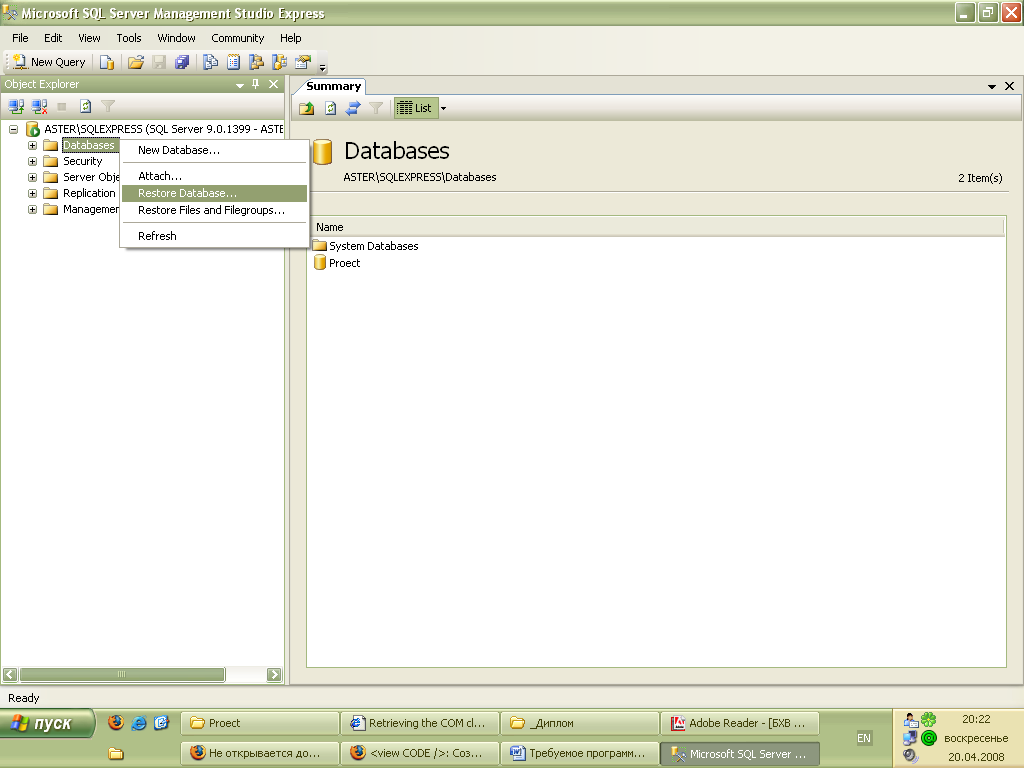Select the Security folder in tree
This screenshot has width=1024, height=768.
pyautogui.click(x=82, y=161)
